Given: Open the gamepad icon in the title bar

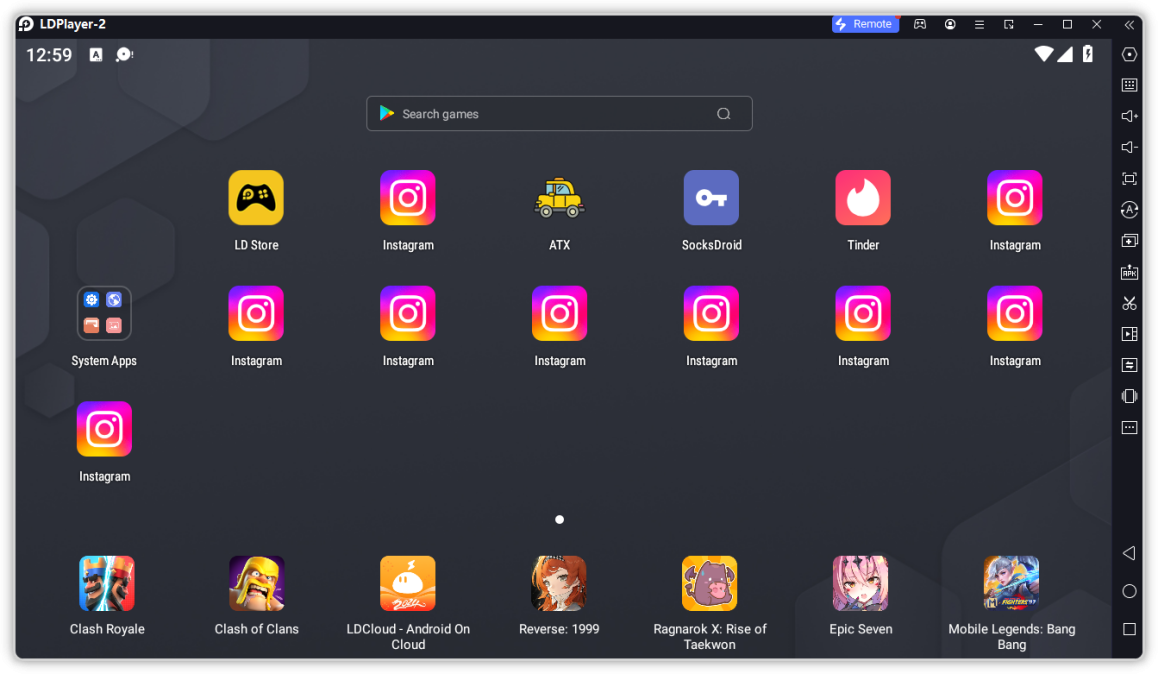Looking at the screenshot, I should coord(919,24).
